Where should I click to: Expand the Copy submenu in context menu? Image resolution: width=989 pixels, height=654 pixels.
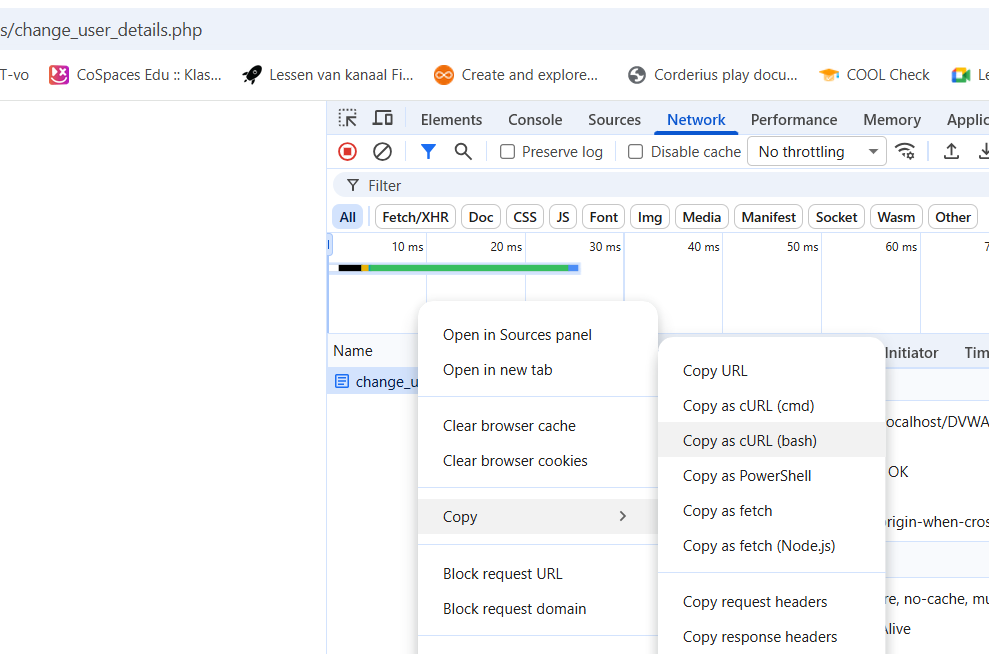[536, 517]
